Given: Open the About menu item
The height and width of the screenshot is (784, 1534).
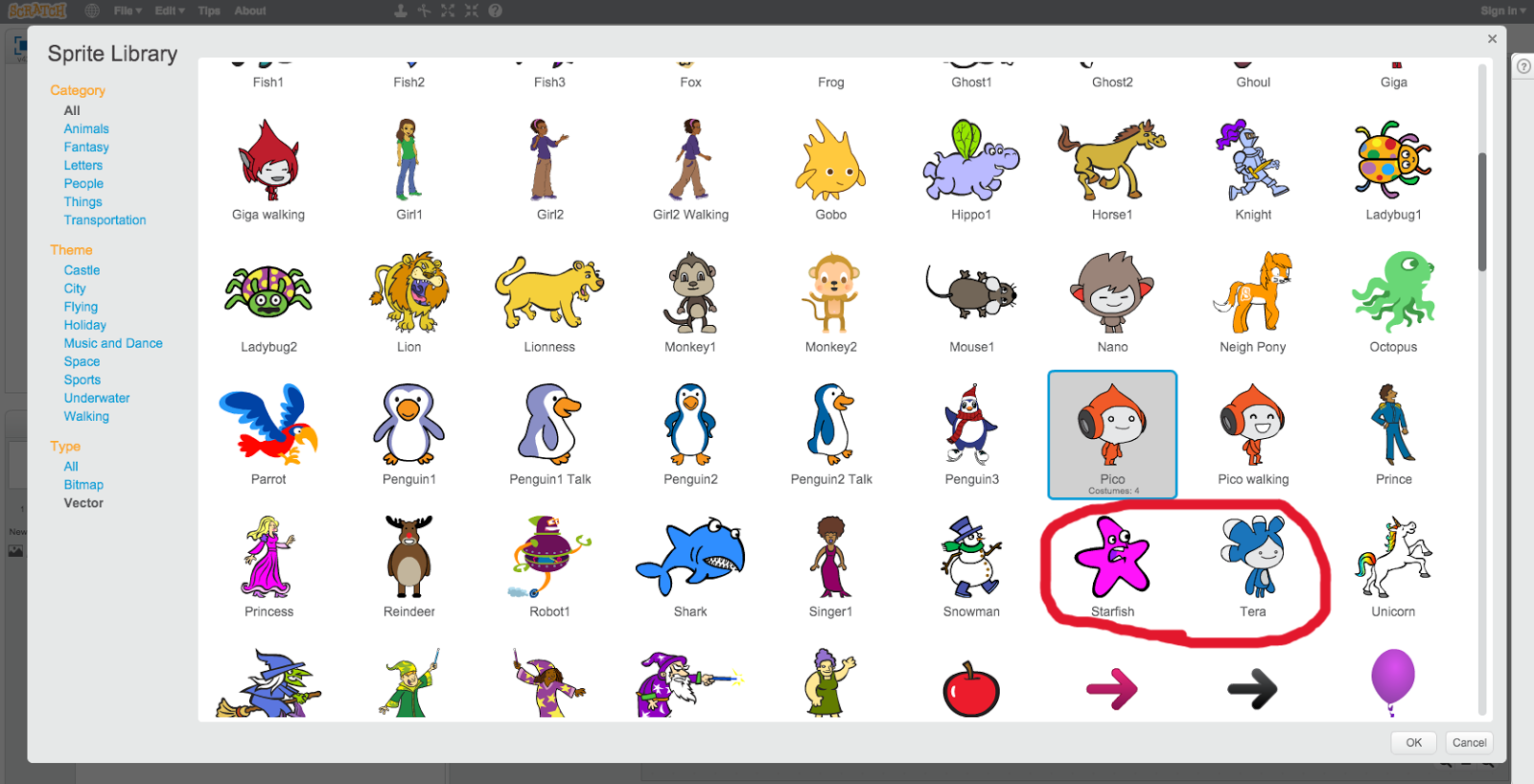Looking at the screenshot, I should point(250,11).
